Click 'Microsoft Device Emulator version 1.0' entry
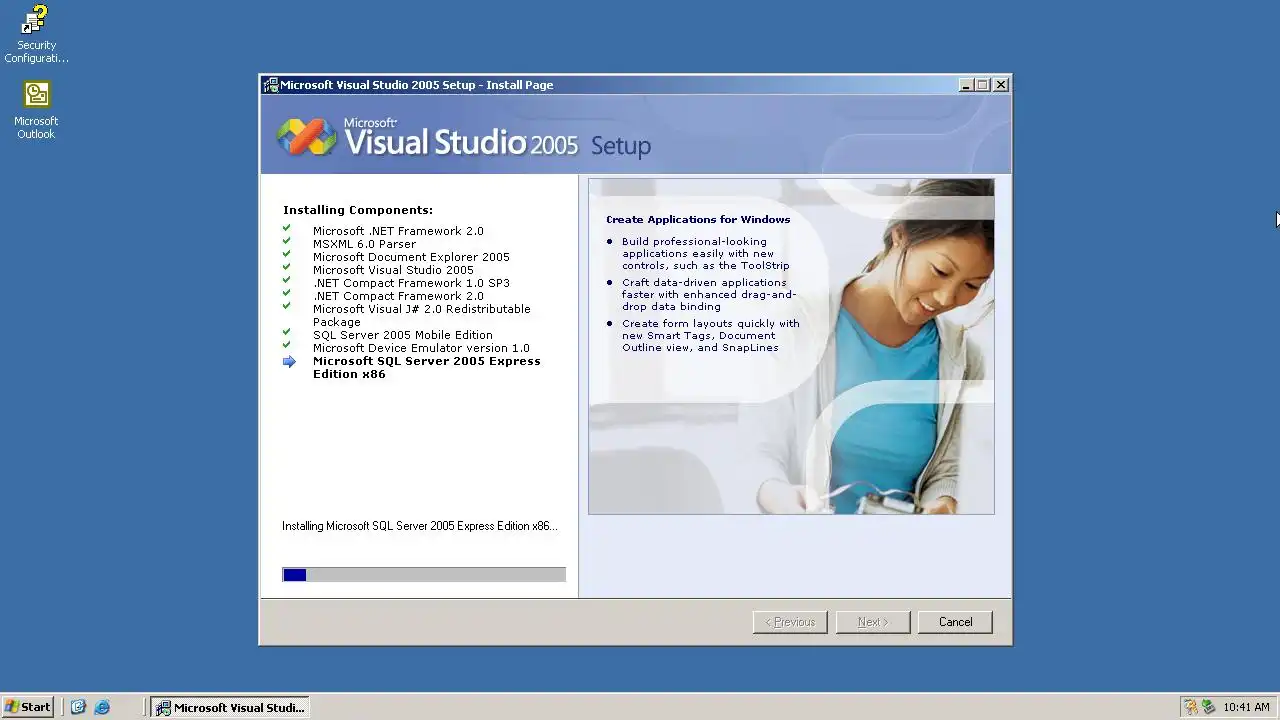 click(421, 348)
